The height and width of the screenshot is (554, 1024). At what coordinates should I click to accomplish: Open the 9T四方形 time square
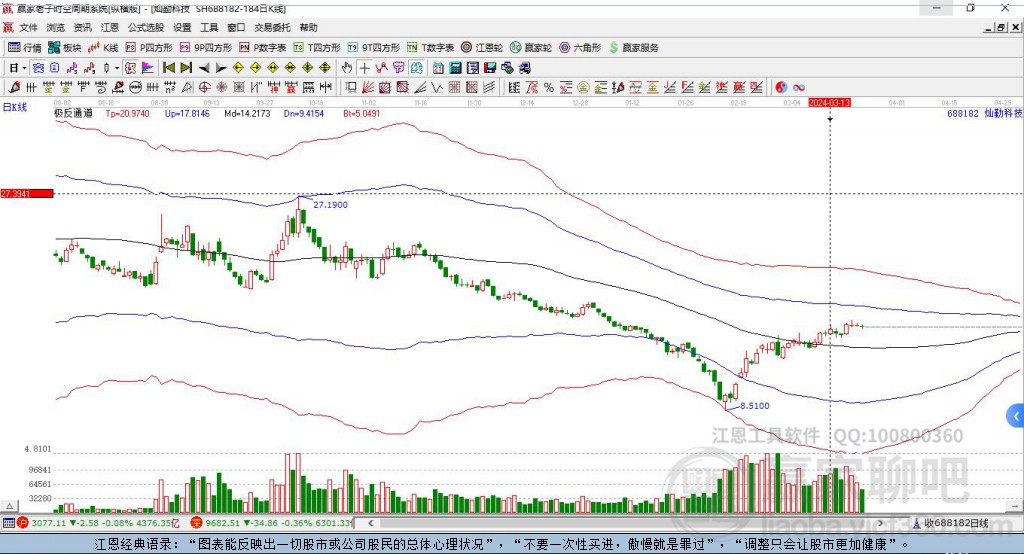pos(374,48)
